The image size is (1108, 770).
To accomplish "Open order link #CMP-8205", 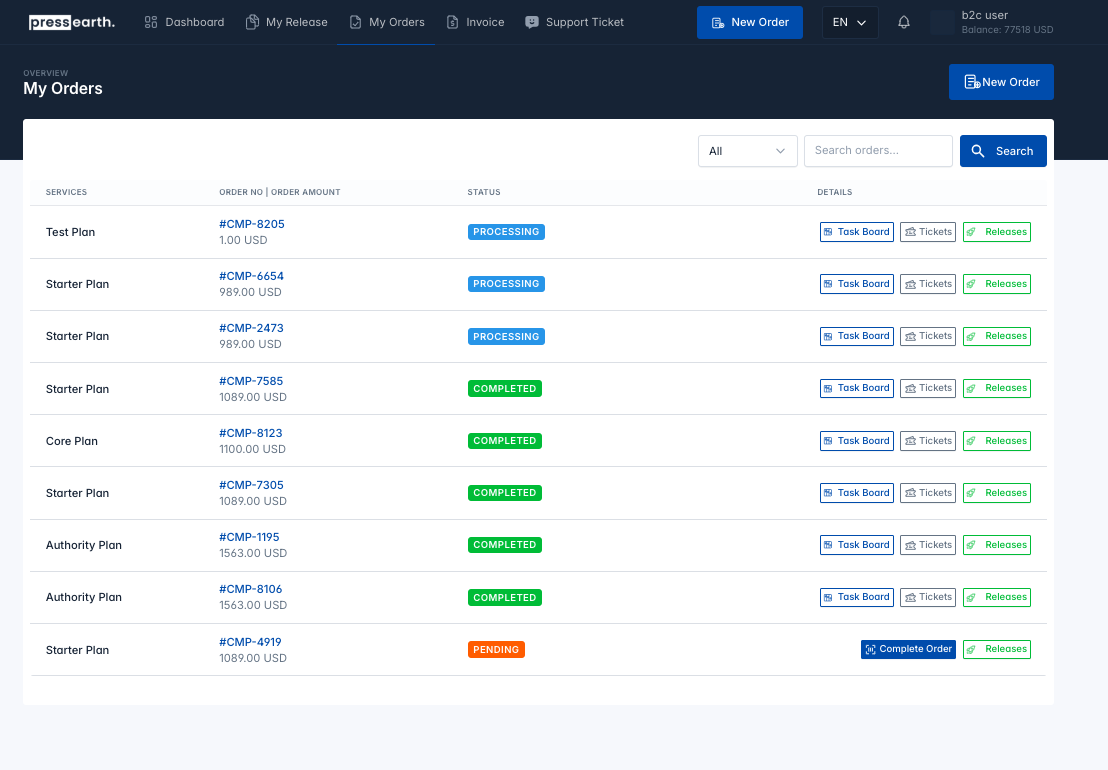I will pyautogui.click(x=252, y=224).
